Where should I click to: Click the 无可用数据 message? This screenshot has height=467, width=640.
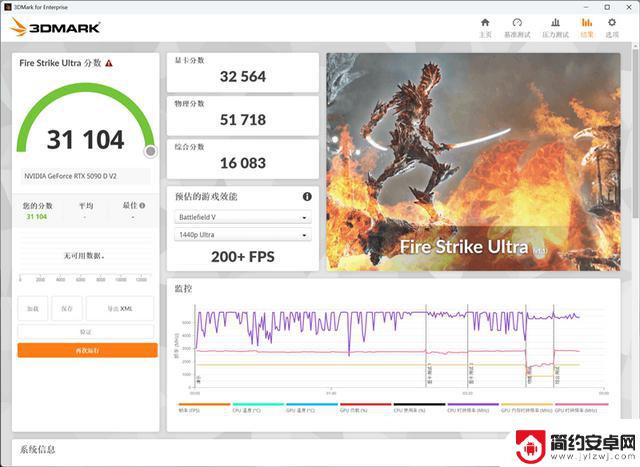coord(84,256)
